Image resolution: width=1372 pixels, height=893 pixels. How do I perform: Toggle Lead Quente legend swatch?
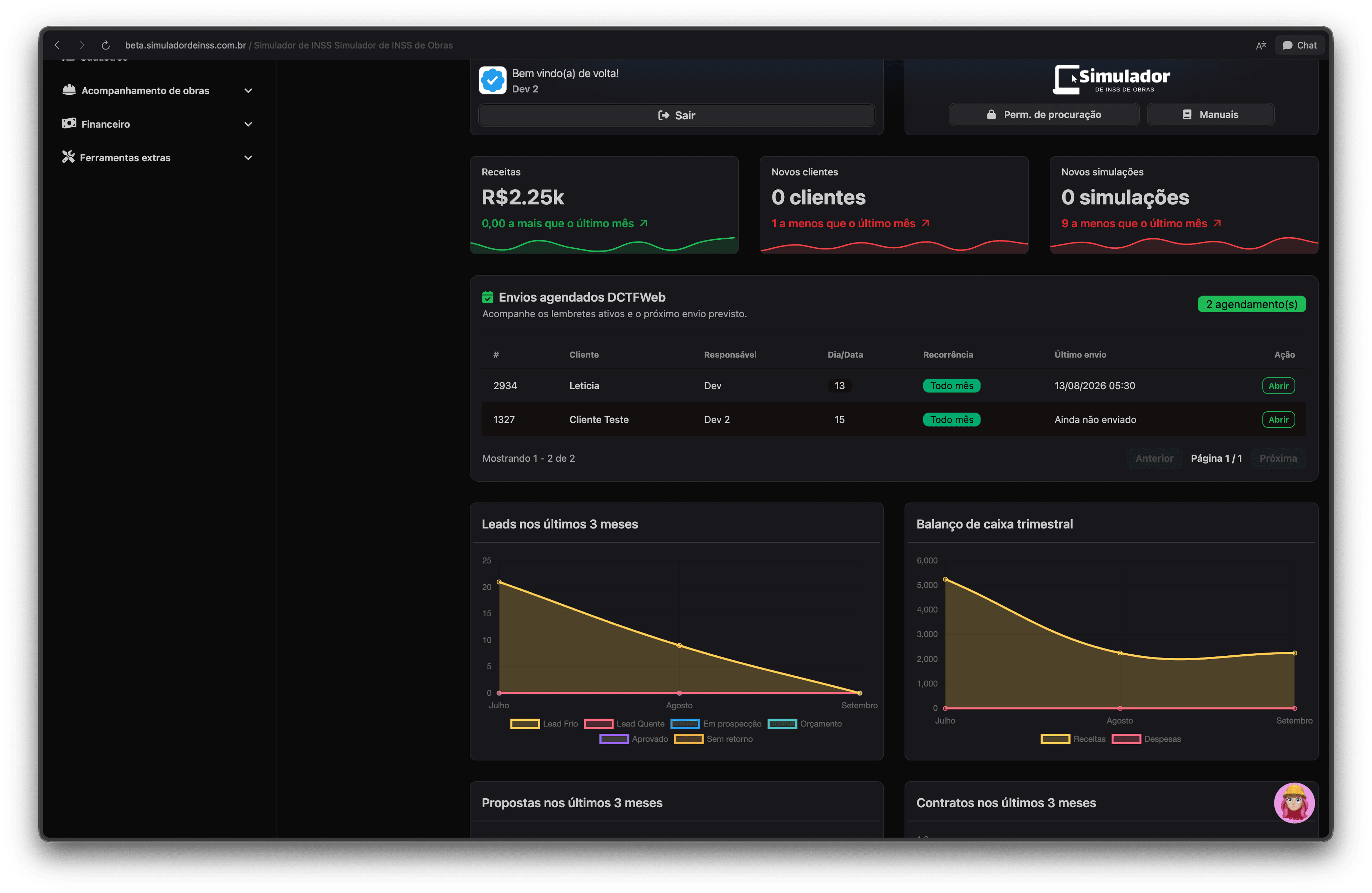(x=598, y=724)
